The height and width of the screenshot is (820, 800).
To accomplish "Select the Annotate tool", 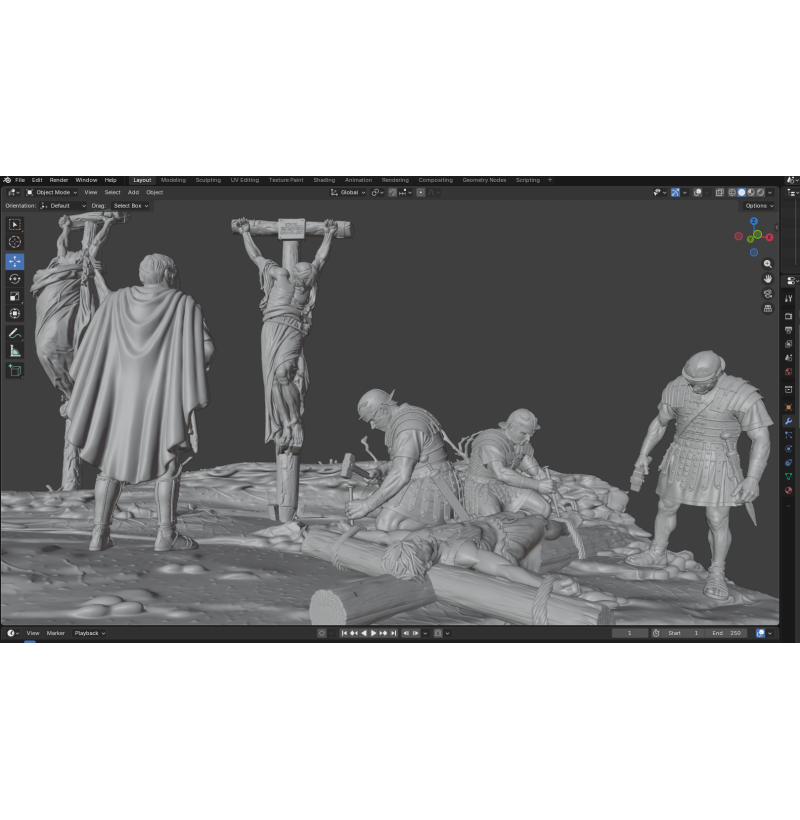I will (x=15, y=333).
